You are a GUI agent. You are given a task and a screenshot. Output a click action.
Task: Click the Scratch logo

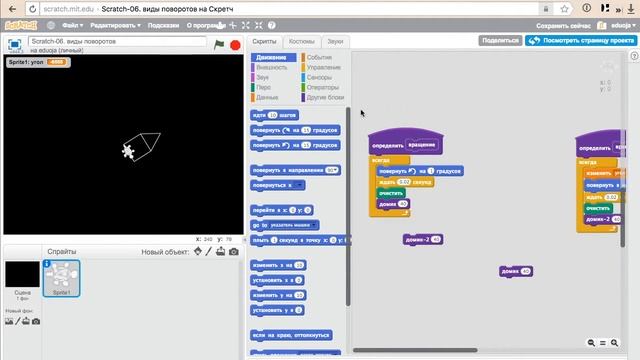21,25
